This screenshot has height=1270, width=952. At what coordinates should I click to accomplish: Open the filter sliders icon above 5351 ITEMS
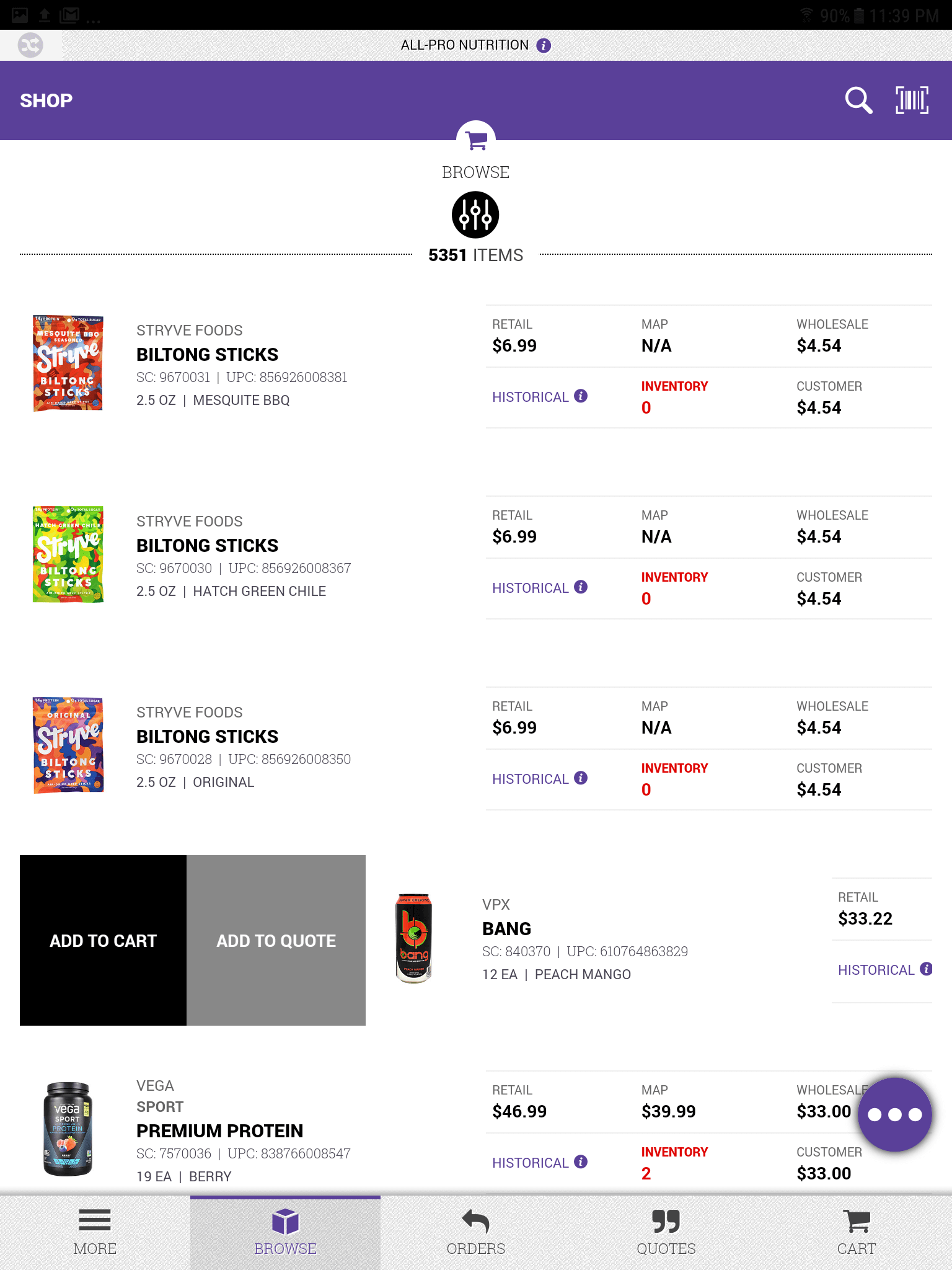(x=475, y=215)
